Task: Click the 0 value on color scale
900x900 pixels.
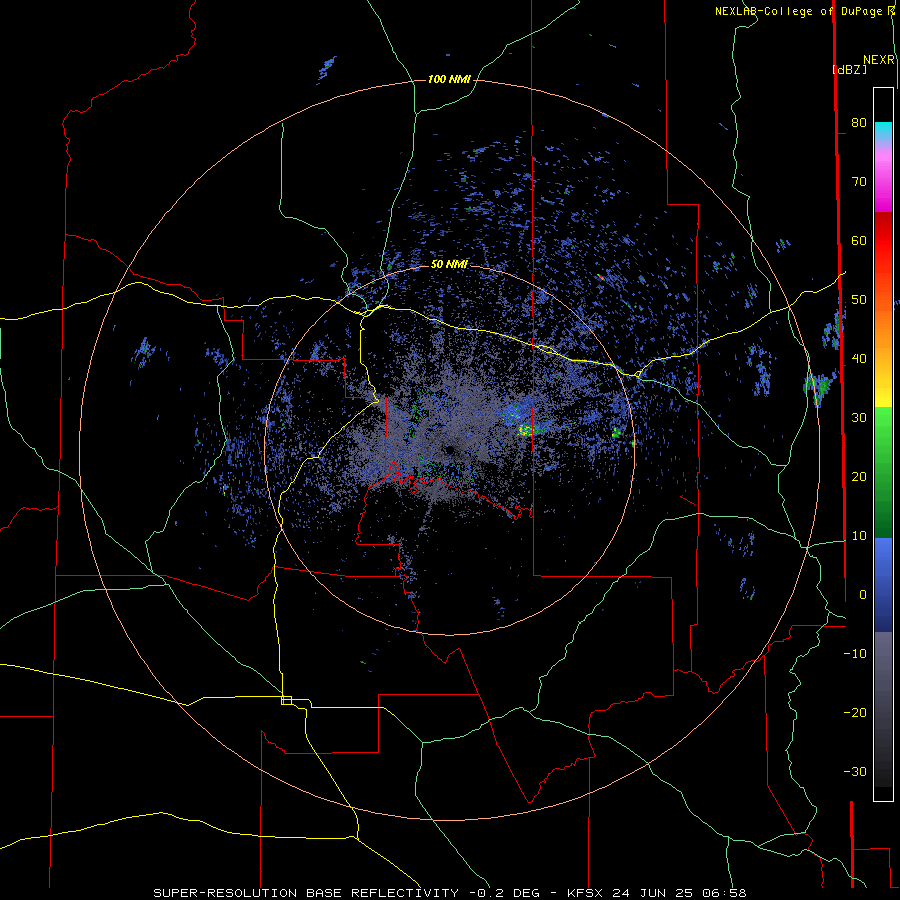Action: coord(863,595)
